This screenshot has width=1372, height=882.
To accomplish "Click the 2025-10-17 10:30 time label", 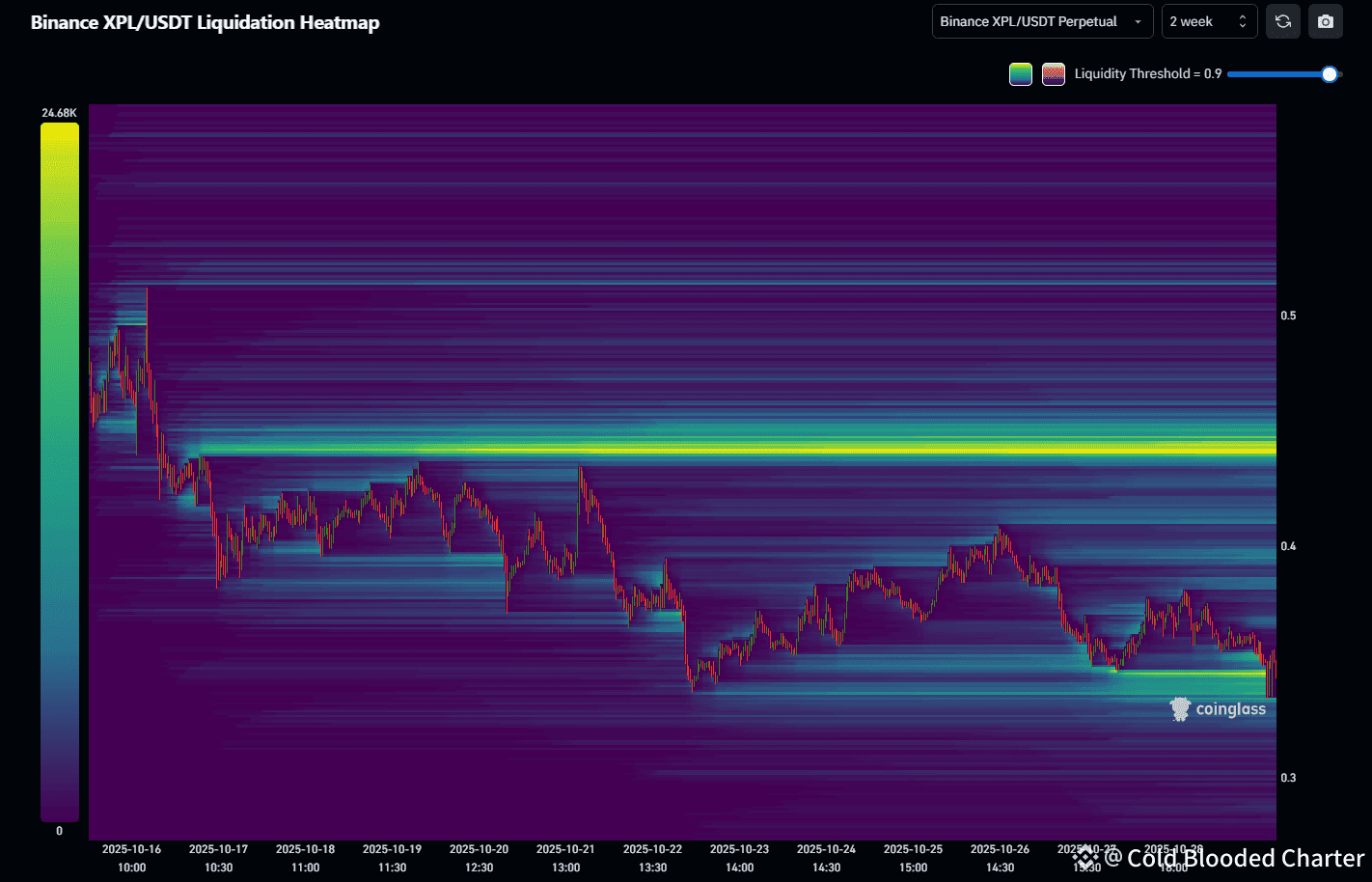I will click(219, 858).
